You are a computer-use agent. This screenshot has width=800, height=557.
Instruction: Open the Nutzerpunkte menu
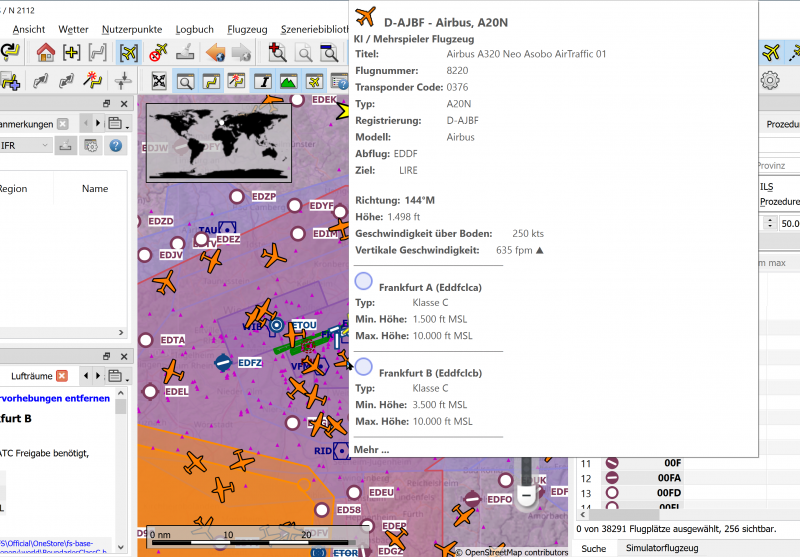click(132, 30)
